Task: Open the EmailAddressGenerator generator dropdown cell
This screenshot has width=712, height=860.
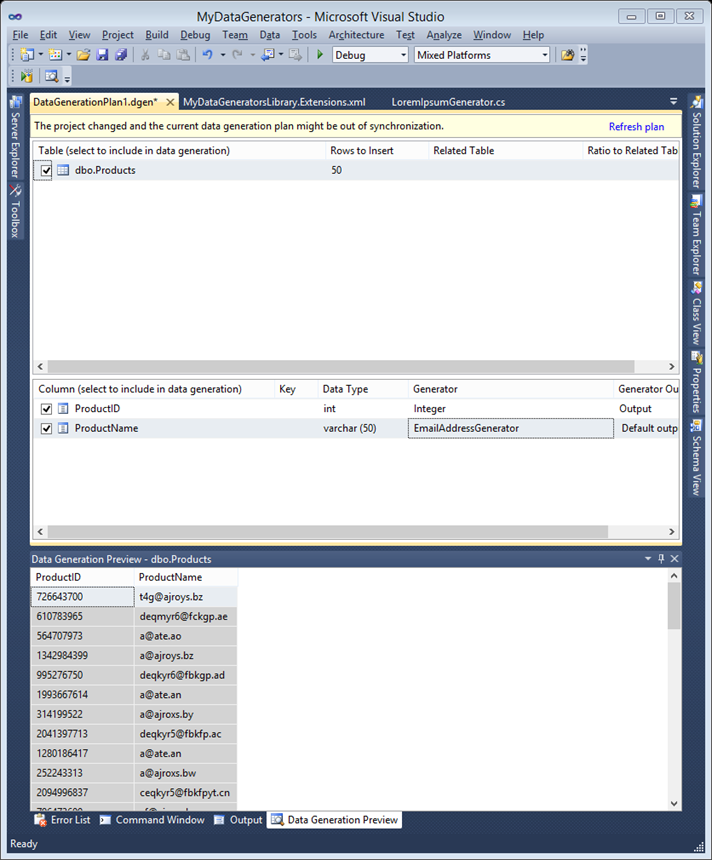Action: coord(511,428)
